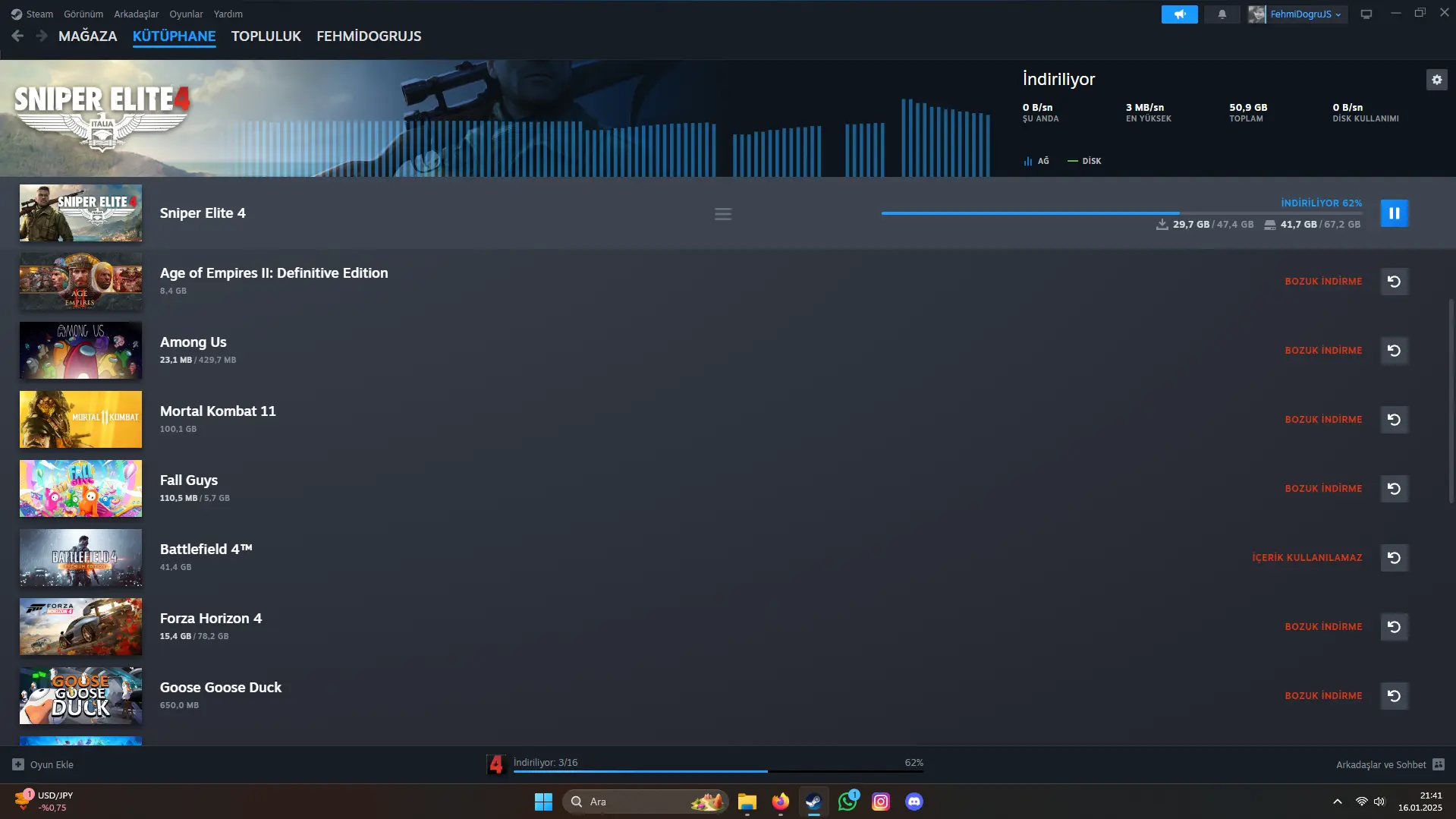Click bottom download status progress bar
The width and height of the screenshot is (1456, 819).
[718, 771]
